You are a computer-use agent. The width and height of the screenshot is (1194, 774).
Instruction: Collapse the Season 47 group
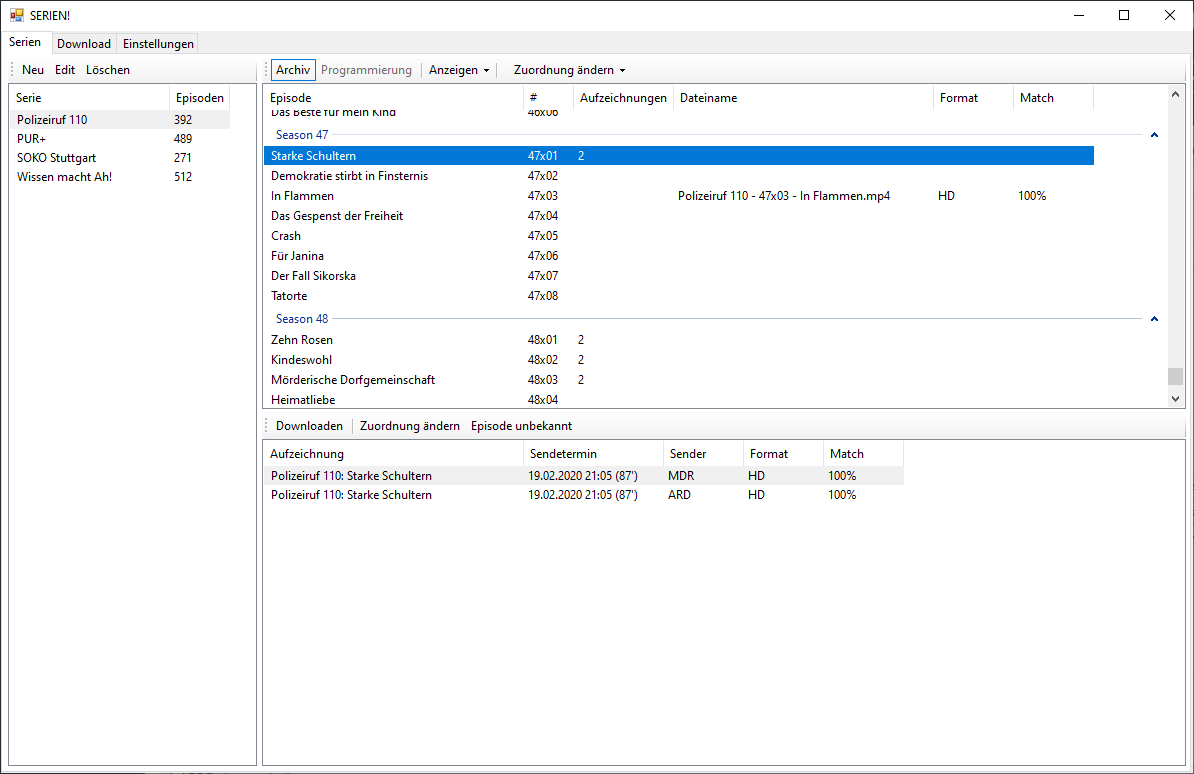[1154, 135]
